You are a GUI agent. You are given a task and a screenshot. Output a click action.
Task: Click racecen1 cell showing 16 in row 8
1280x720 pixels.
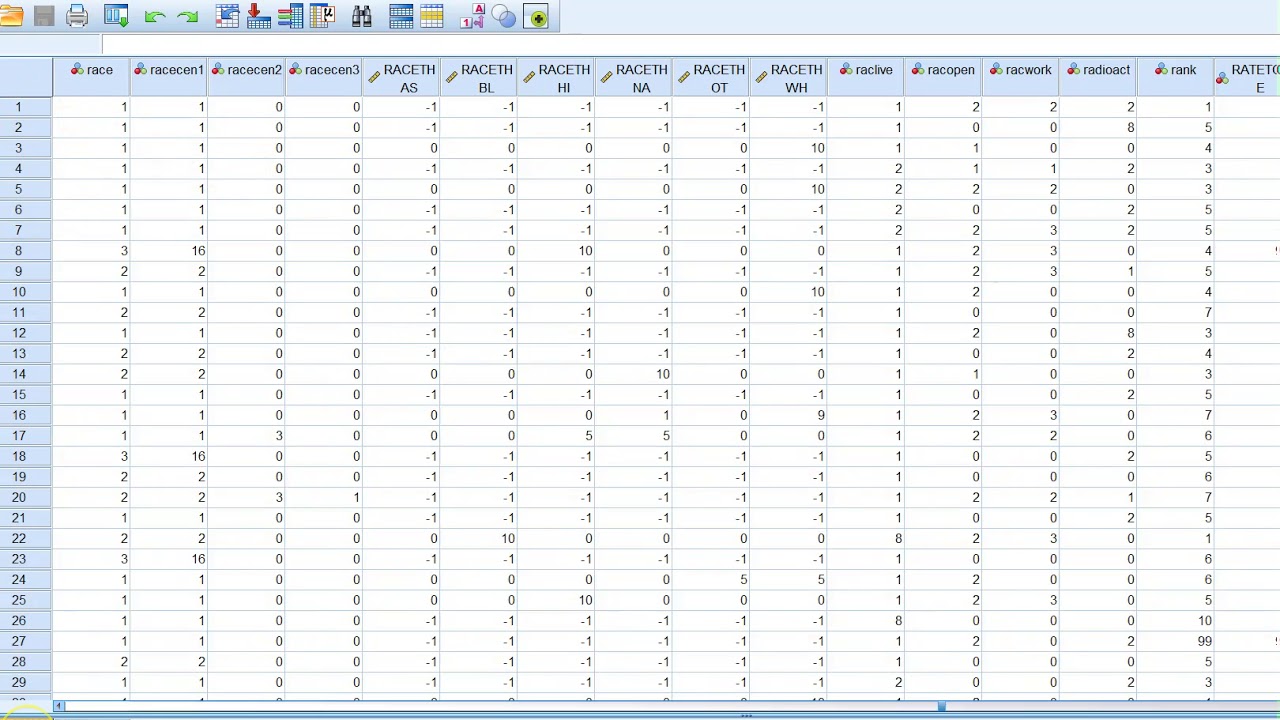(x=168, y=251)
